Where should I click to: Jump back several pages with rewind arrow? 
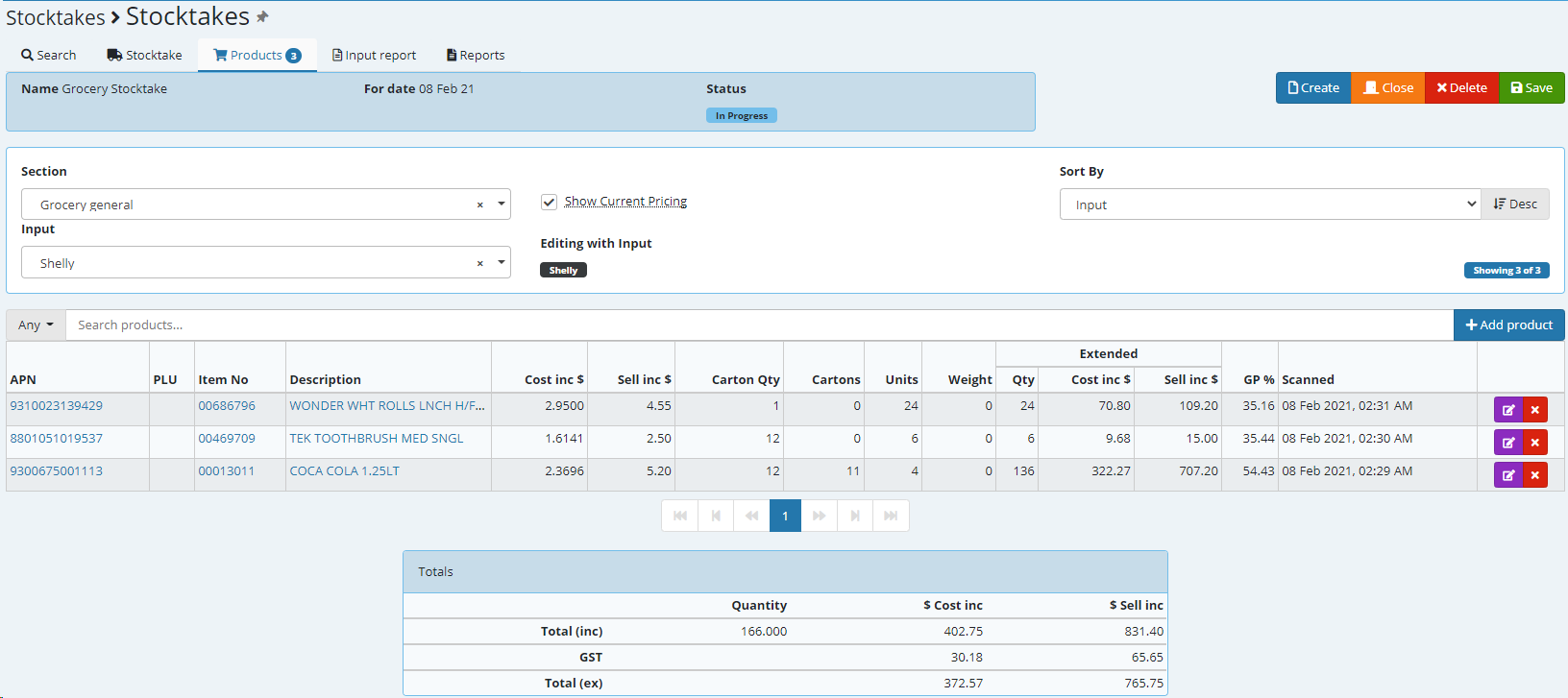[751, 516]
